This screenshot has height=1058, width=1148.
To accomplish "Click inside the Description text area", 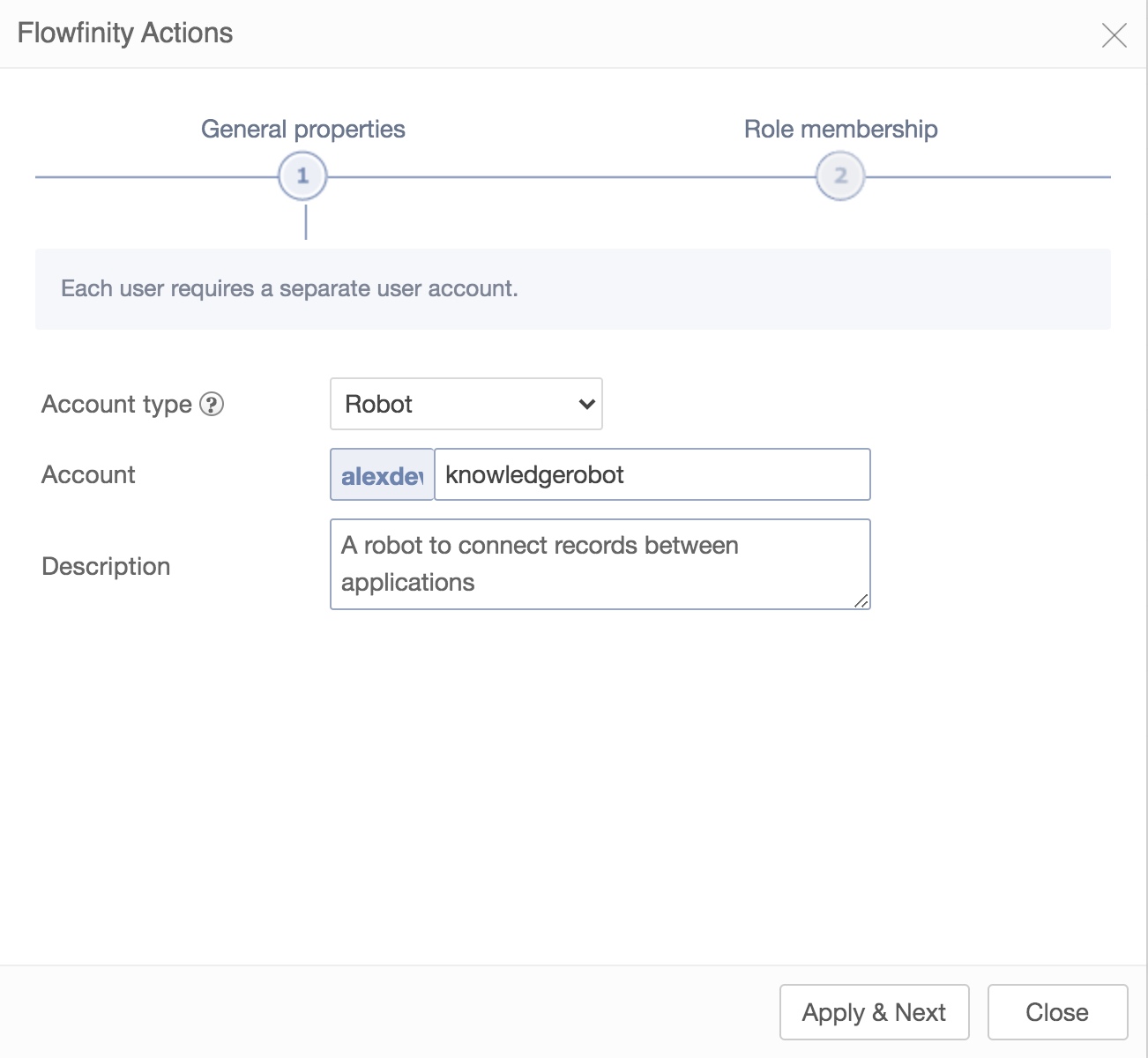I will 600,564.
